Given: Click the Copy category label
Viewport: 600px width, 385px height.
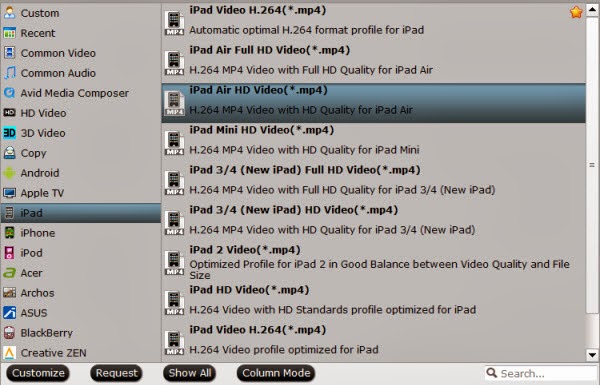Looking at the screenshot, I should (x=33, y=153).
